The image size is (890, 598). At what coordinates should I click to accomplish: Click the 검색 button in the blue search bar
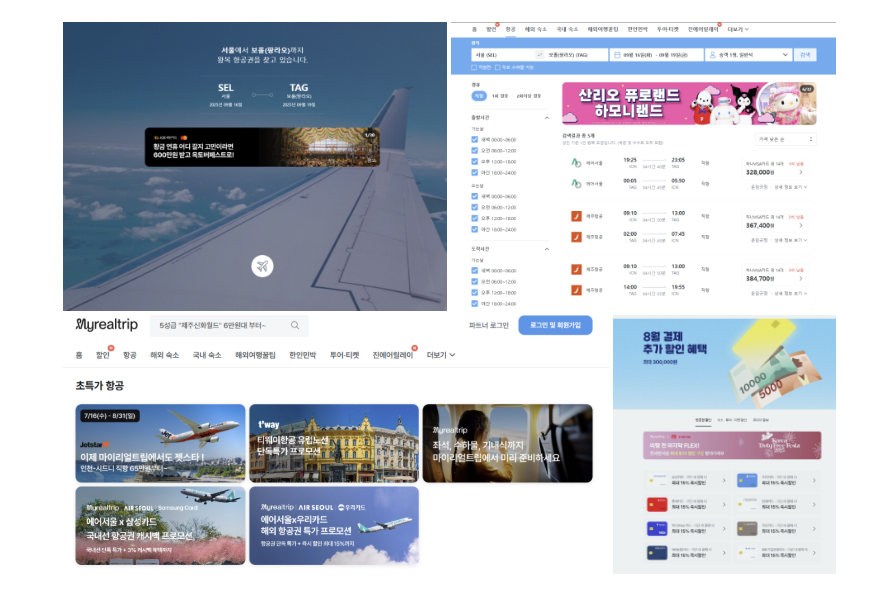[805, 55]
